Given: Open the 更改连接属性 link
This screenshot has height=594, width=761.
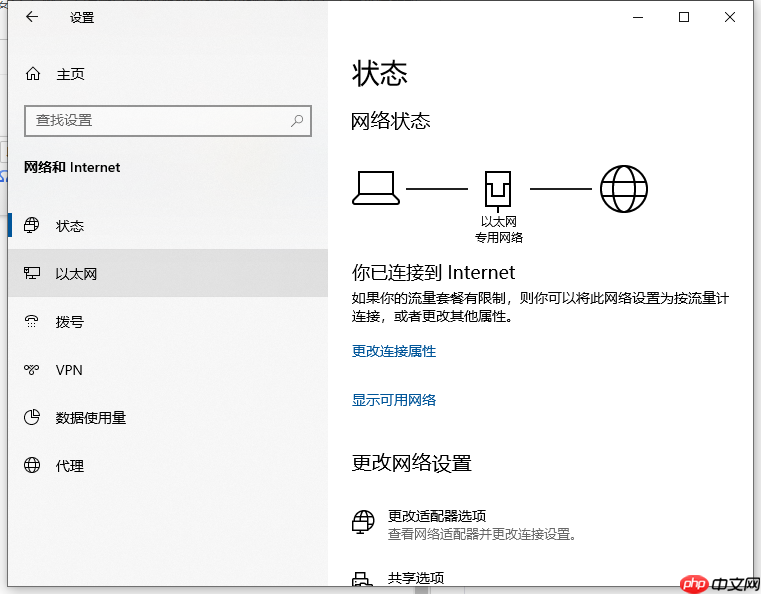Looking at the screenshot, I should (x=394, y=351).
